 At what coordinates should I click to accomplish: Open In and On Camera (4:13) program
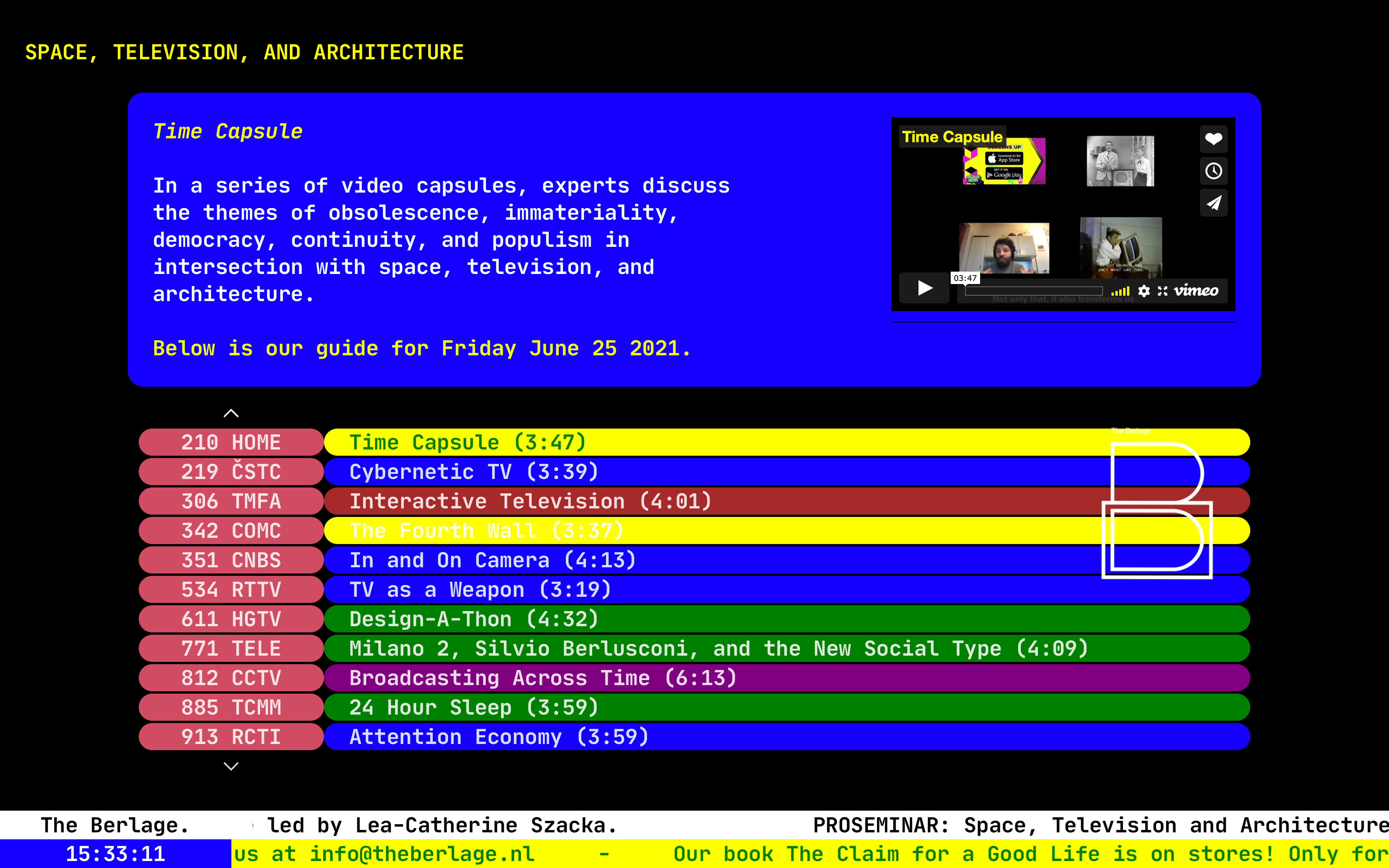(787, 560)
